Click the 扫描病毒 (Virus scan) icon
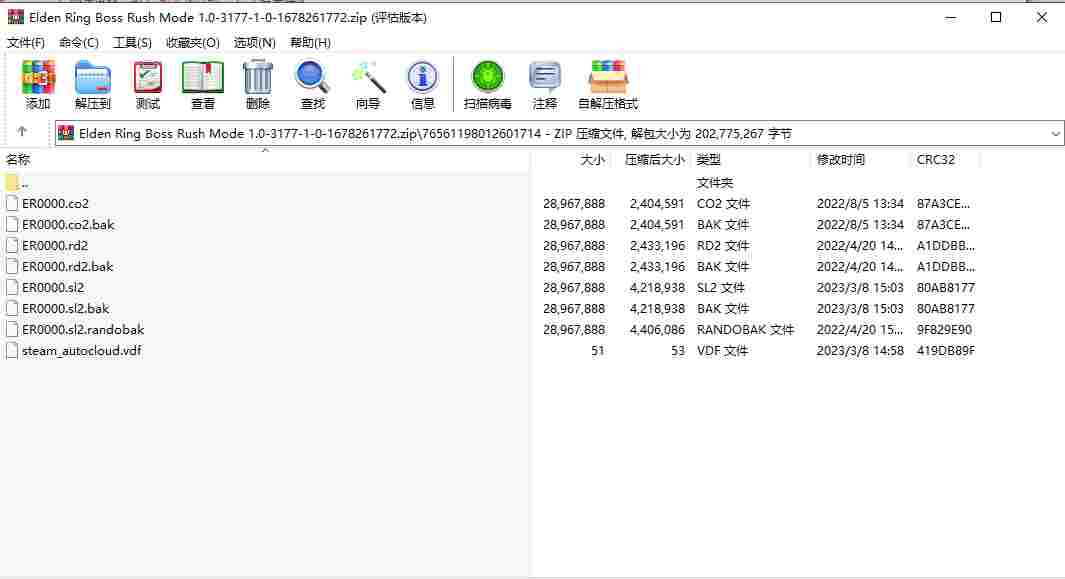Image resolution: width=1065 pixels, height=579 pixels. (x=488, y=77)
